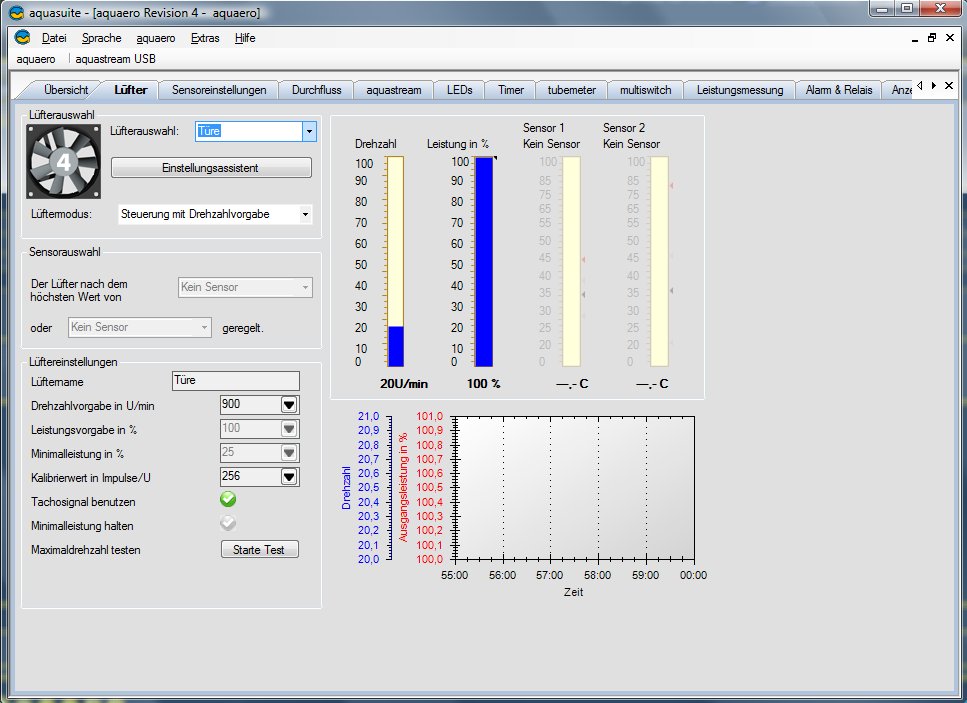967x703 pixels.
Task: Click the Lüftername text field
Action: (x=235, y=381)
